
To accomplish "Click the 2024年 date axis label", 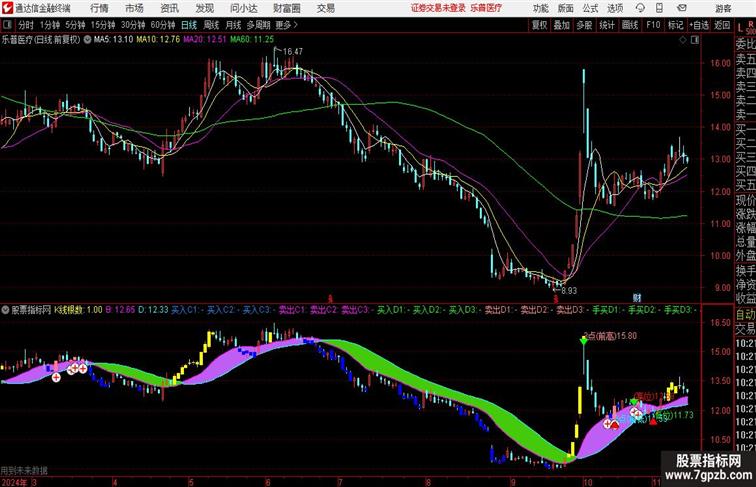I will pos(14,482).
